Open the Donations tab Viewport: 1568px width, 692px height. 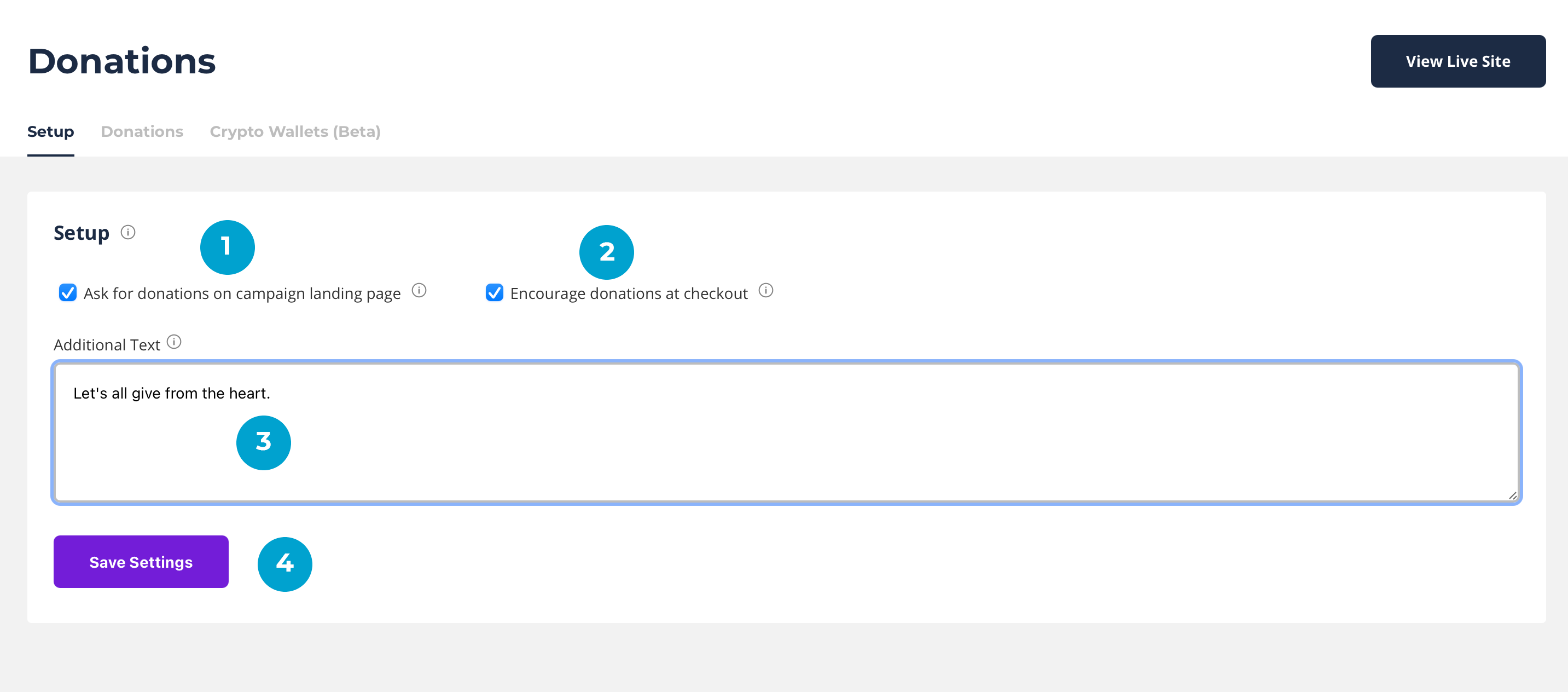(142, 131)
